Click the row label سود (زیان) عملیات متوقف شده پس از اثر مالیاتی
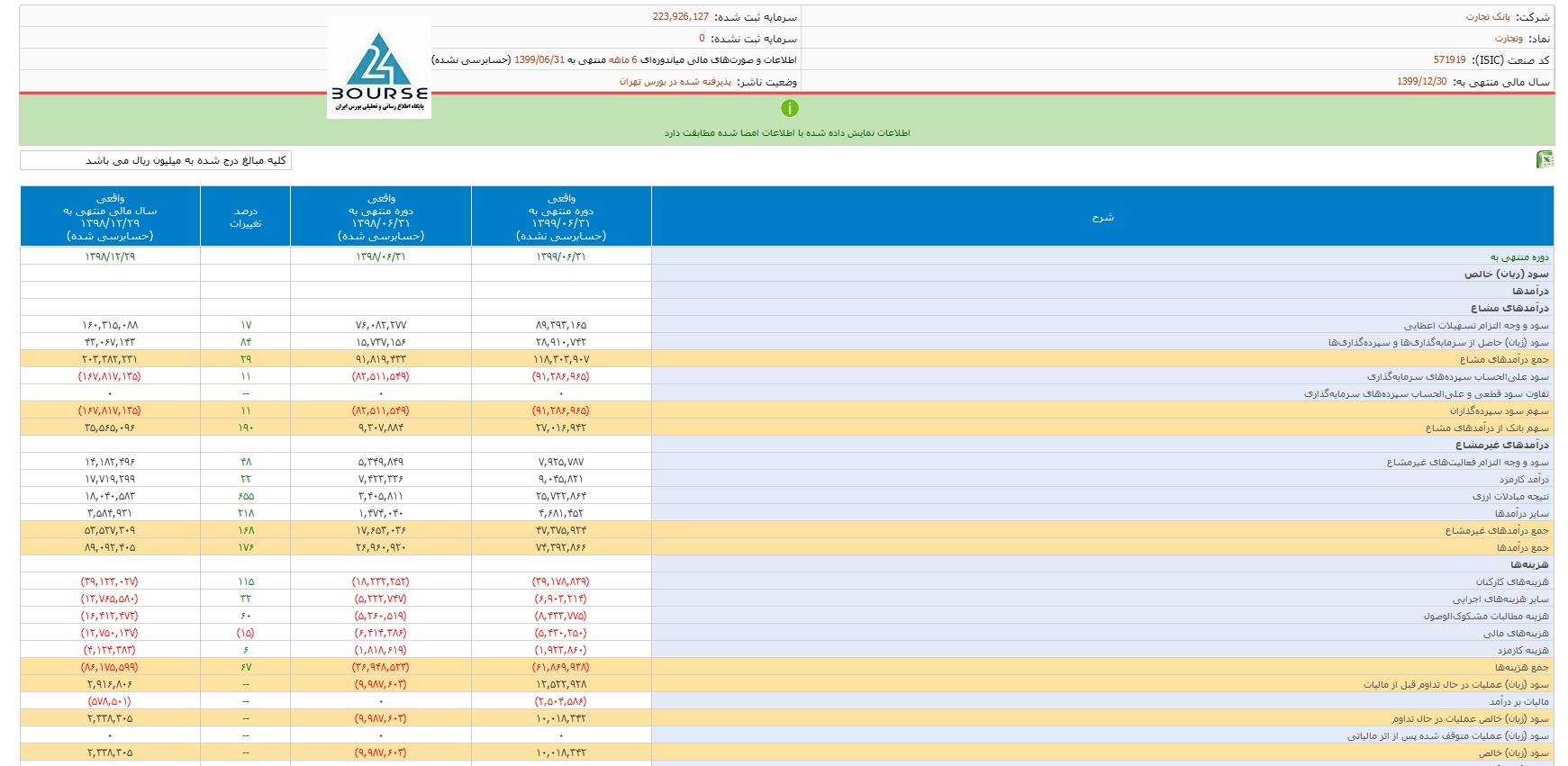This screenshot has width=1568, height=766. tap(1447, 735)
